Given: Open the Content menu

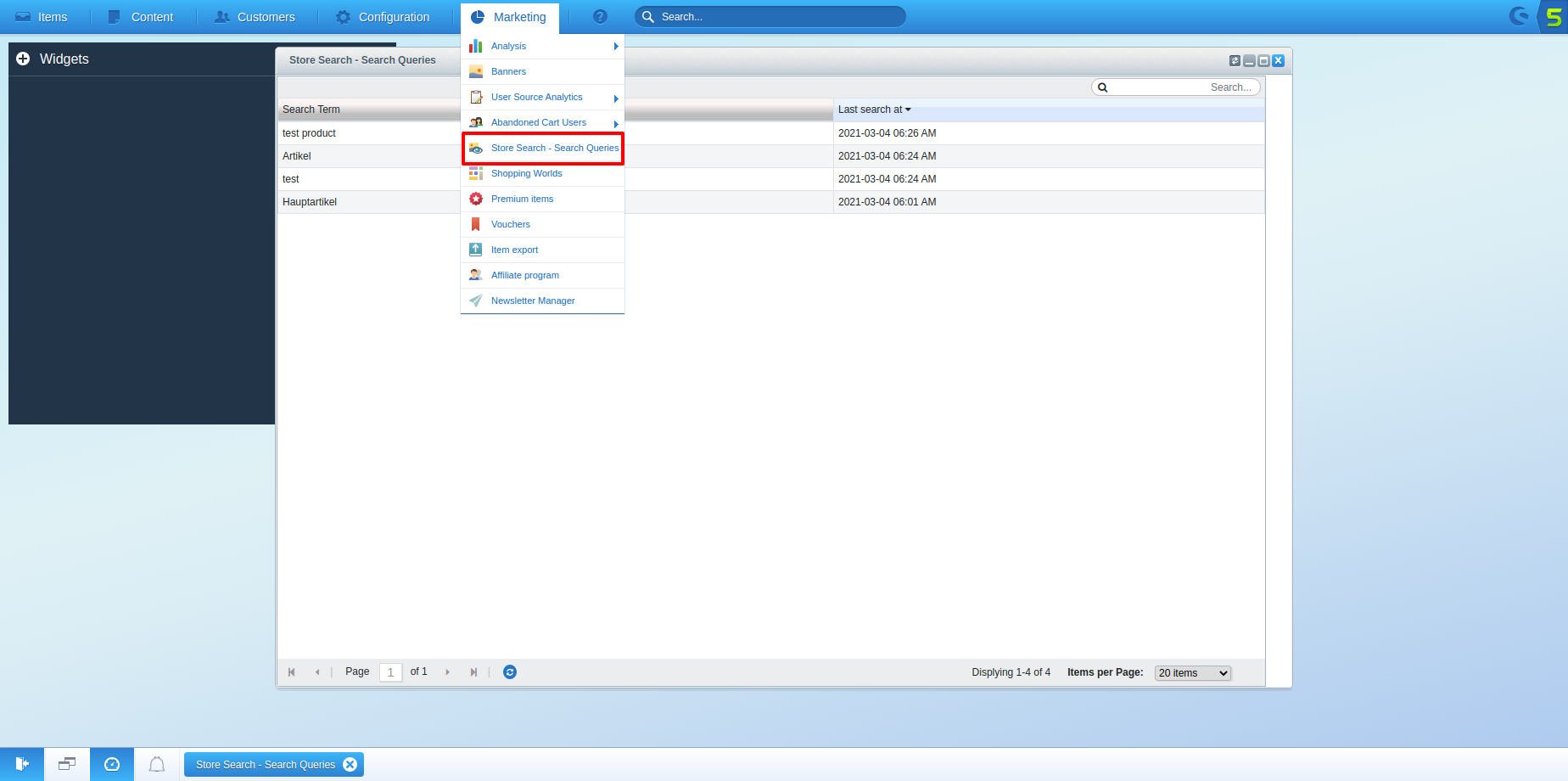Looking at the screenshot, I should [x=141, y=17].
